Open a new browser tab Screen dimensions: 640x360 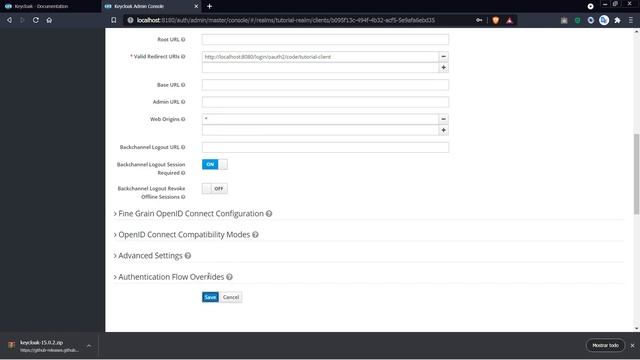pyautogui.click(x=209, y=6)
